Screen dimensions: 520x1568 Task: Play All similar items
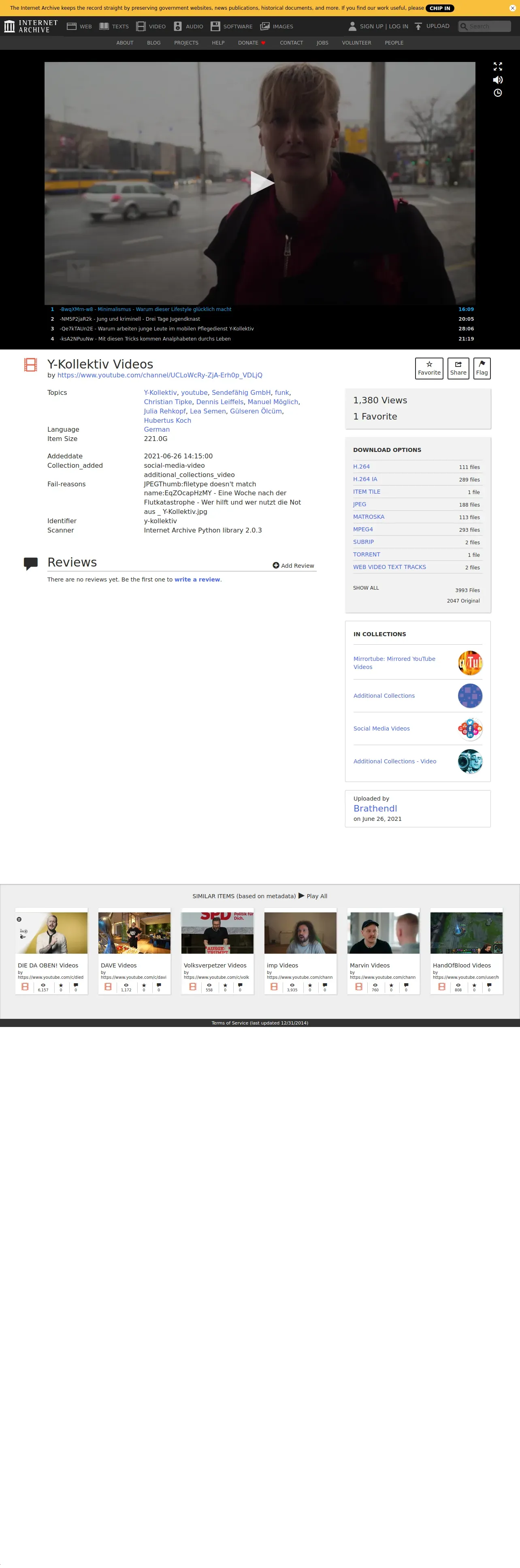coord(313,896)
